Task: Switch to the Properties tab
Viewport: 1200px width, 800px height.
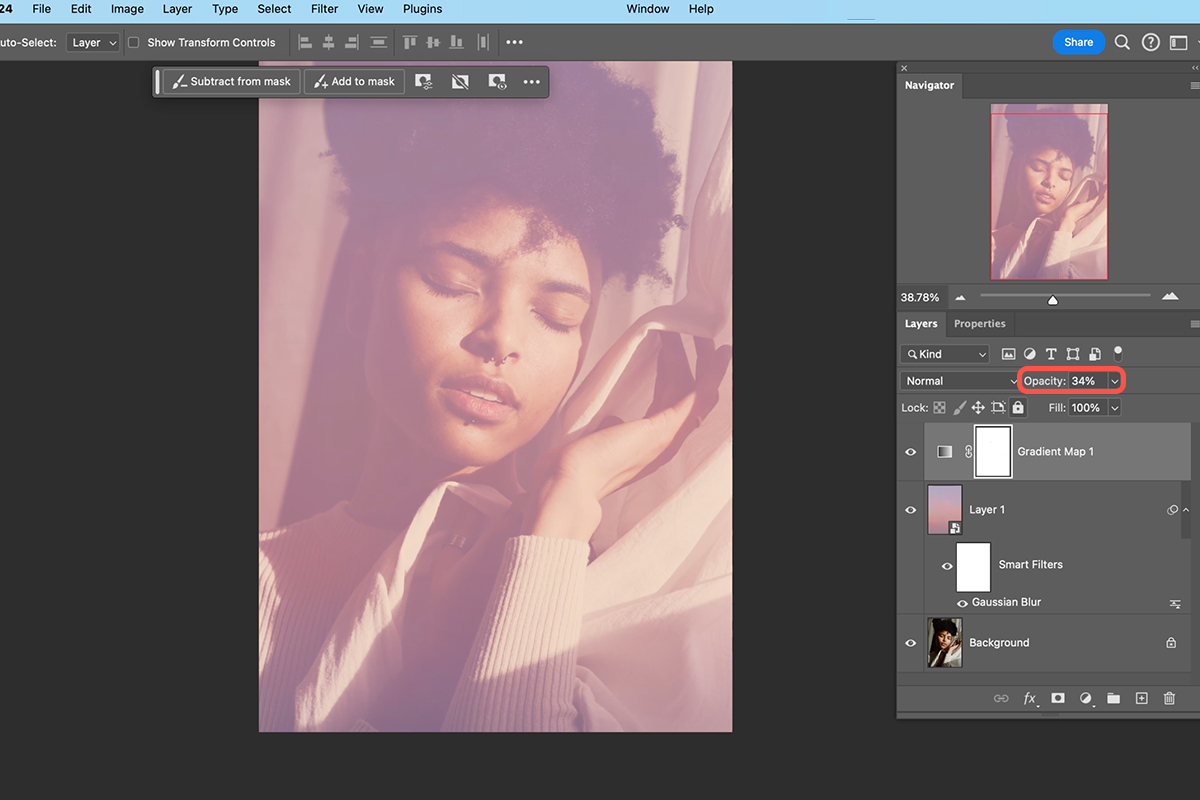Action: click(x=979, y=324)
